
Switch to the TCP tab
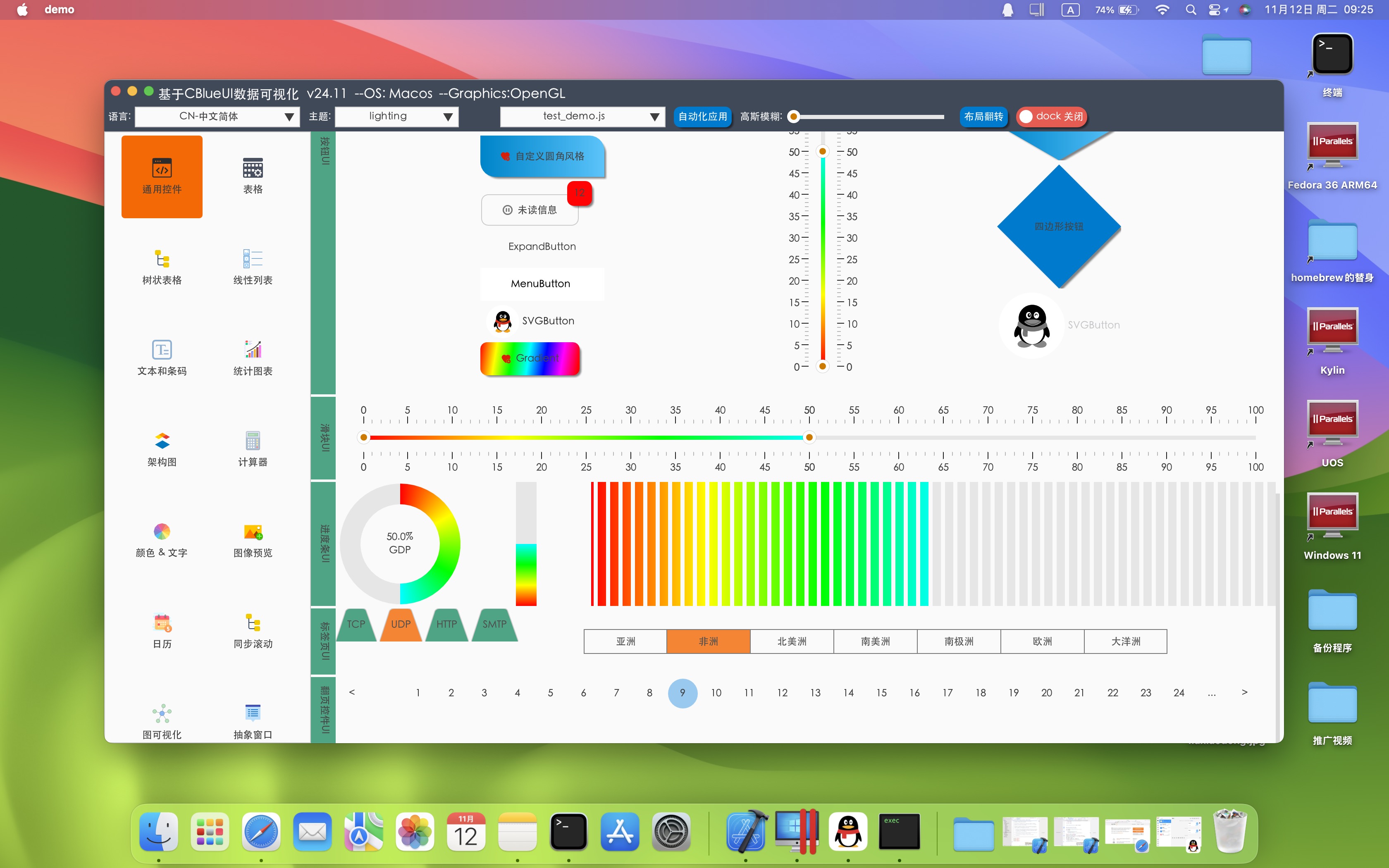(x=356, y=624)
